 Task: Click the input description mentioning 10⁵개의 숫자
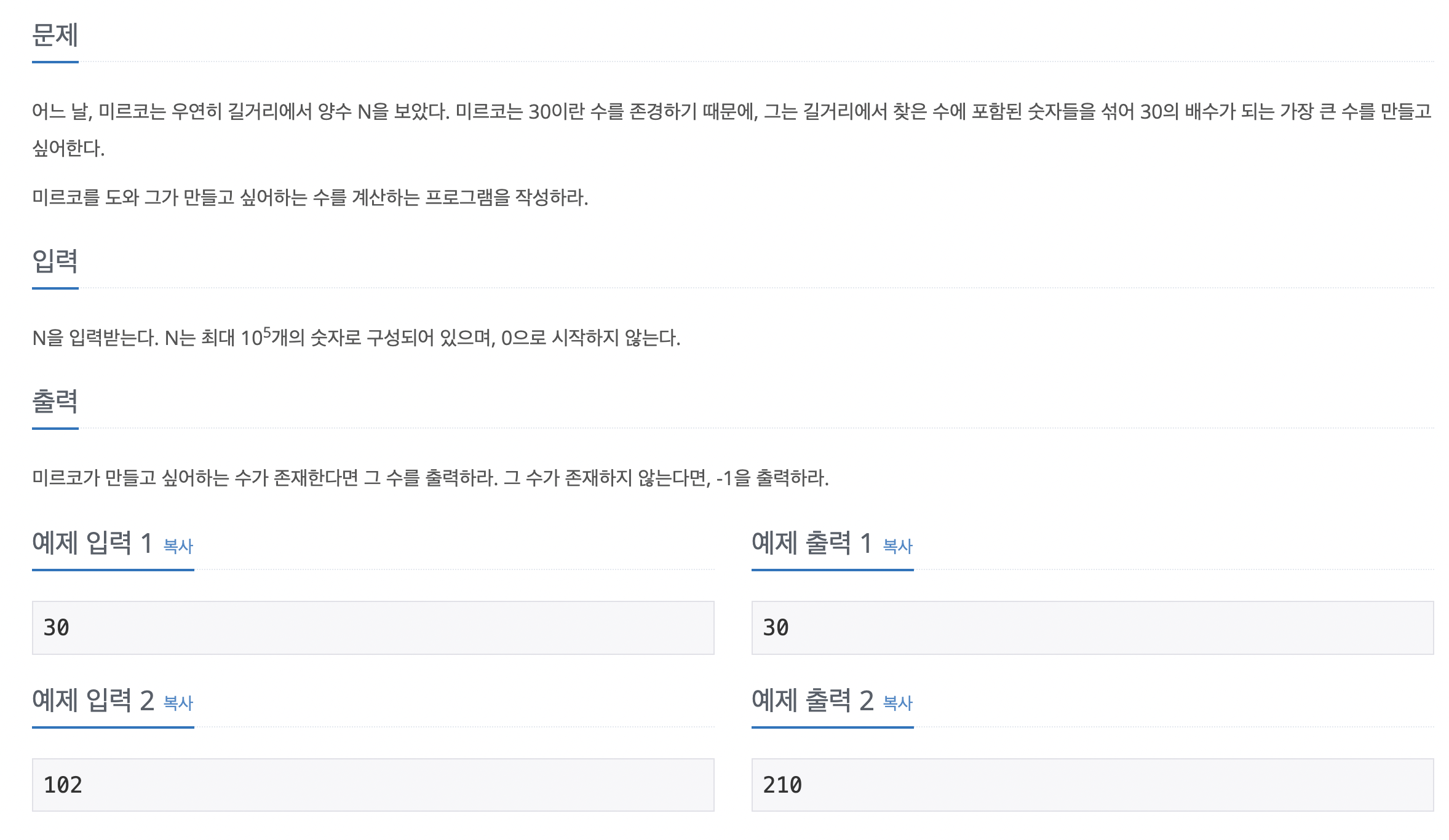356,337
